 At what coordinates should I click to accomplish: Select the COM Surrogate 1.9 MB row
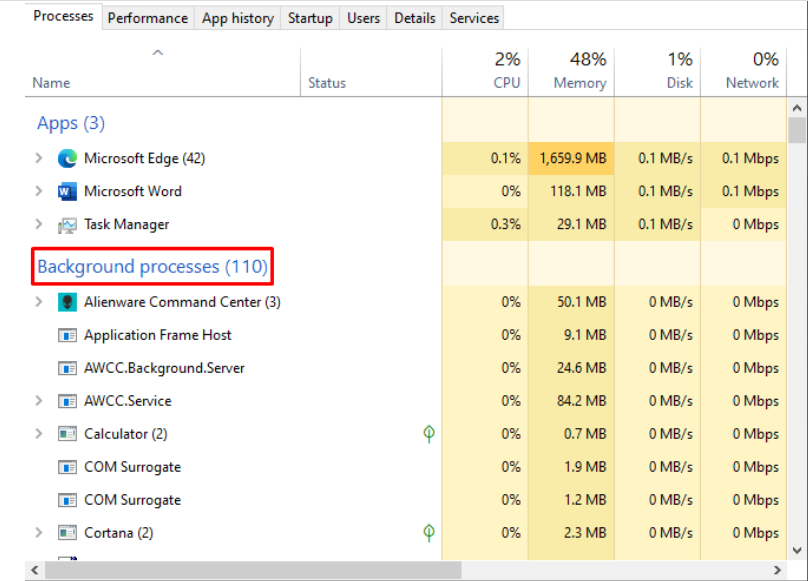pyautogui.click(x=406, y=467)
